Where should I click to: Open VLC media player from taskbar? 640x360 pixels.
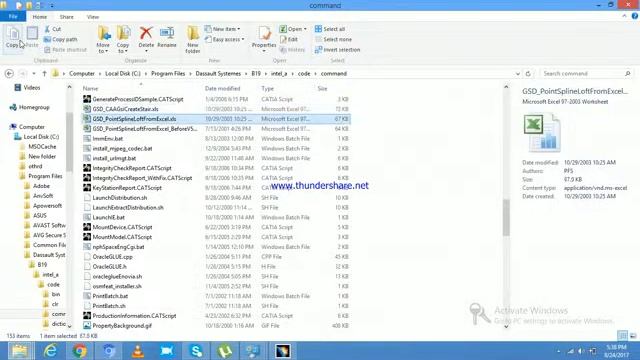[138, 351]
